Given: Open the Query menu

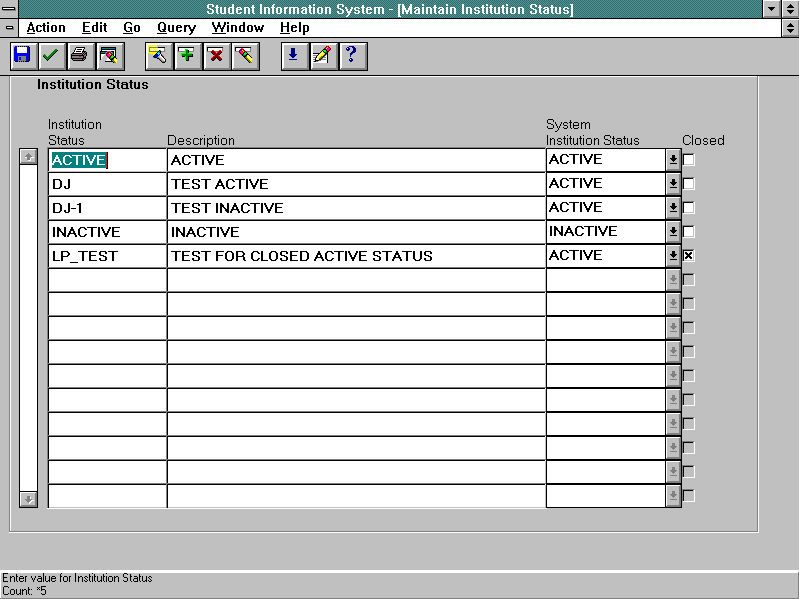Looking at the screenshot, I should (x=176, y=28).
